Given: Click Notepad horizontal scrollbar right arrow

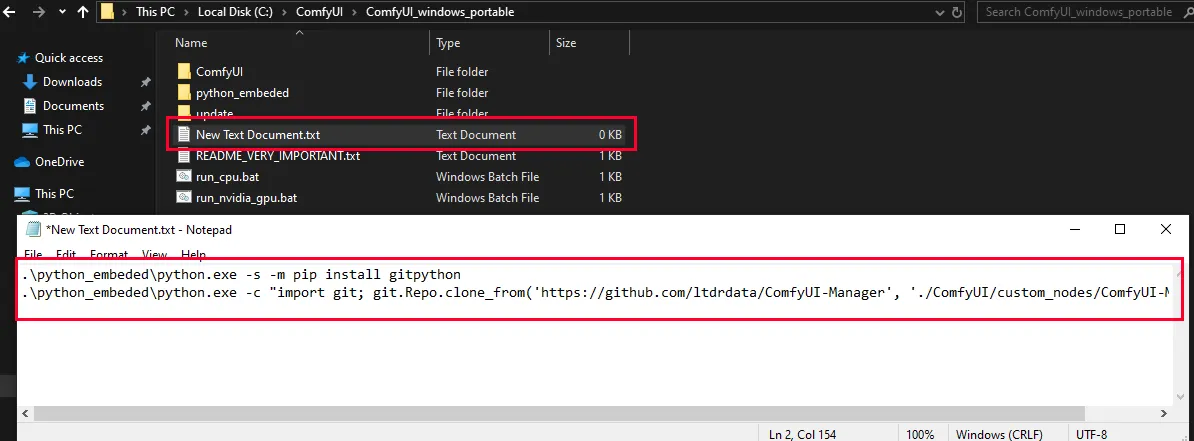Looking at the screenshot, I should pos(1164,413).
